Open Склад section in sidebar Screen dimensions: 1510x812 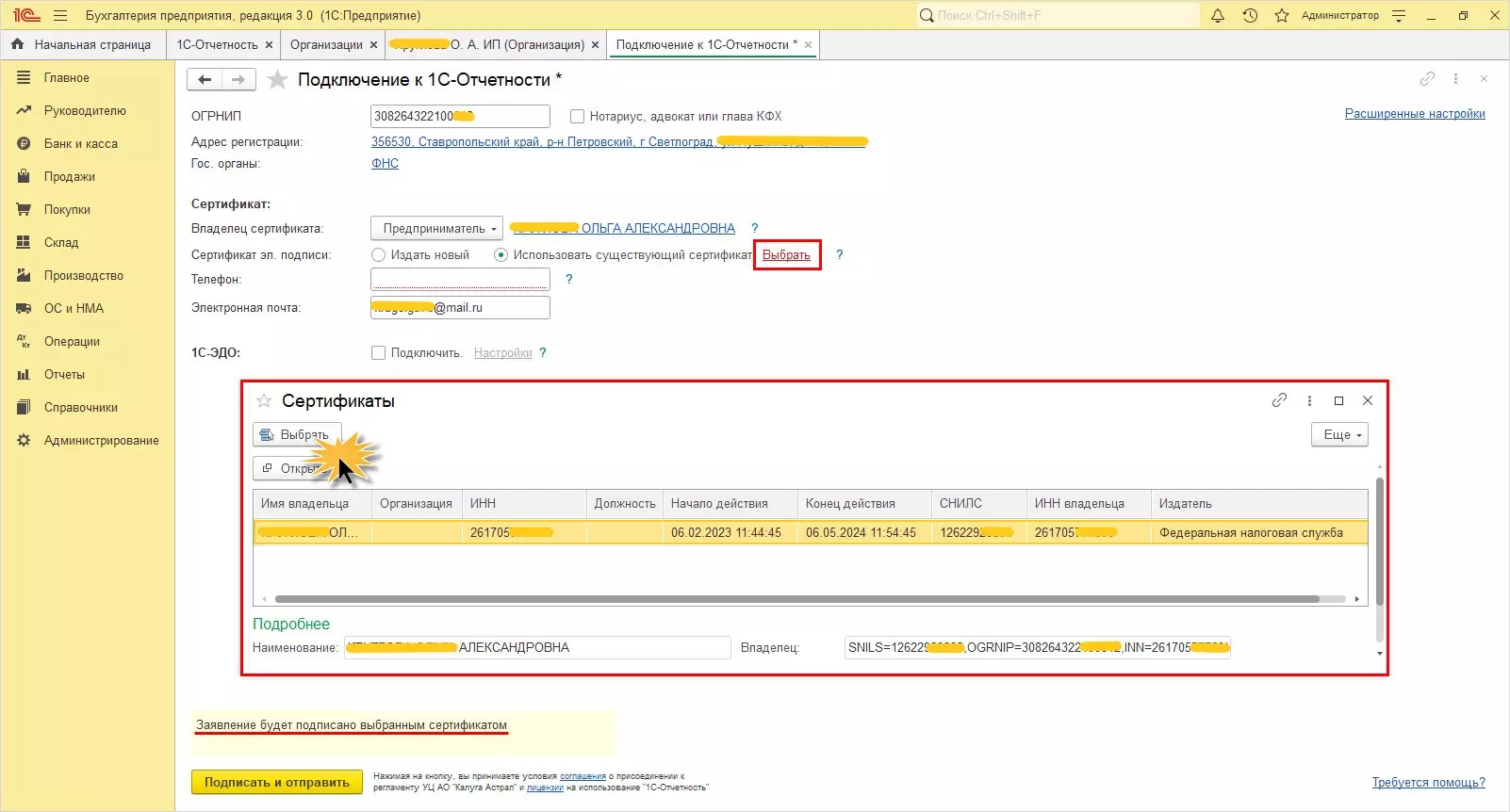61,242
